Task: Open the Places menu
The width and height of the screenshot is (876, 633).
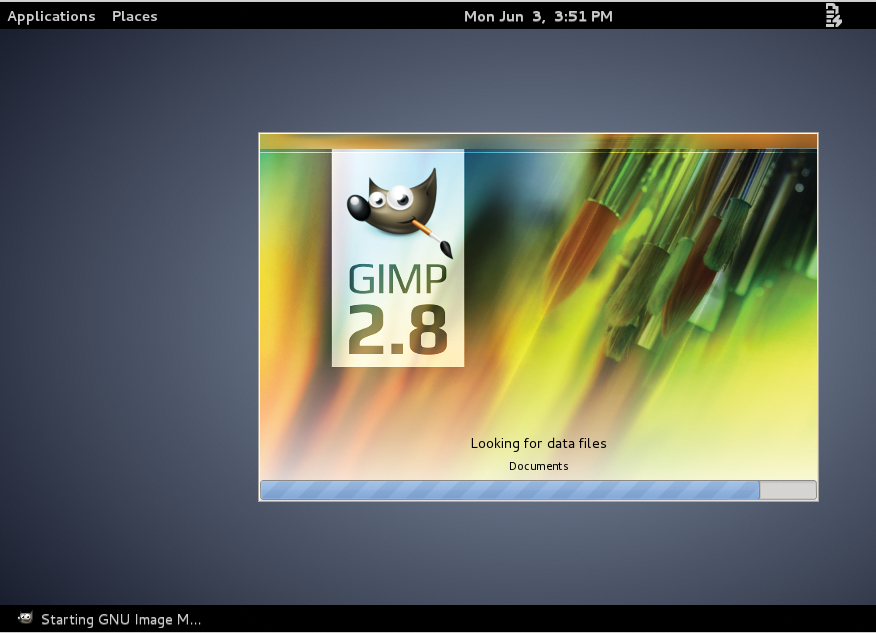Action: click(134, 16)
